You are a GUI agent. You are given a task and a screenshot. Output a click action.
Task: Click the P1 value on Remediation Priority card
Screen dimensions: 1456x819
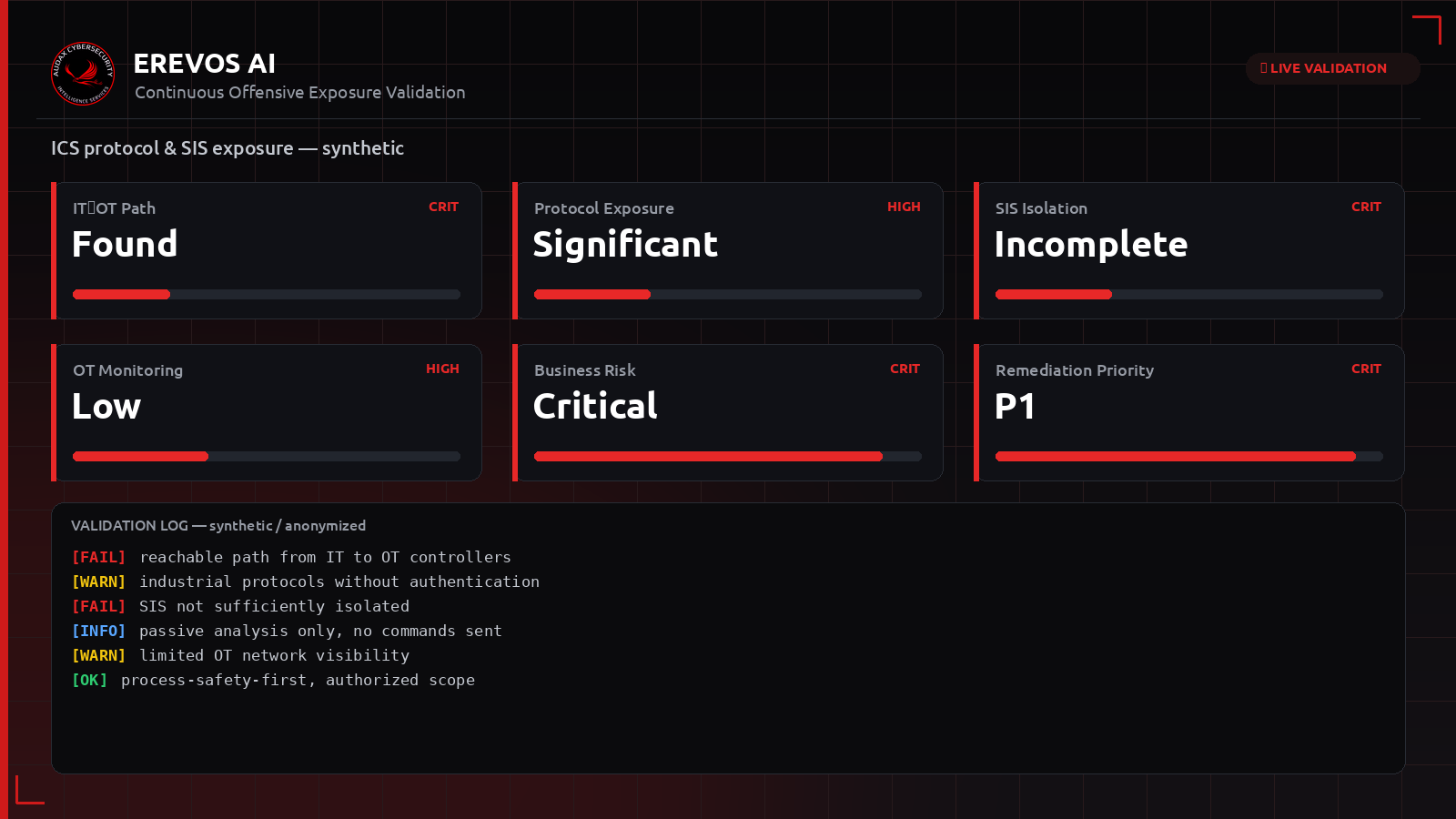point(1015,406)
